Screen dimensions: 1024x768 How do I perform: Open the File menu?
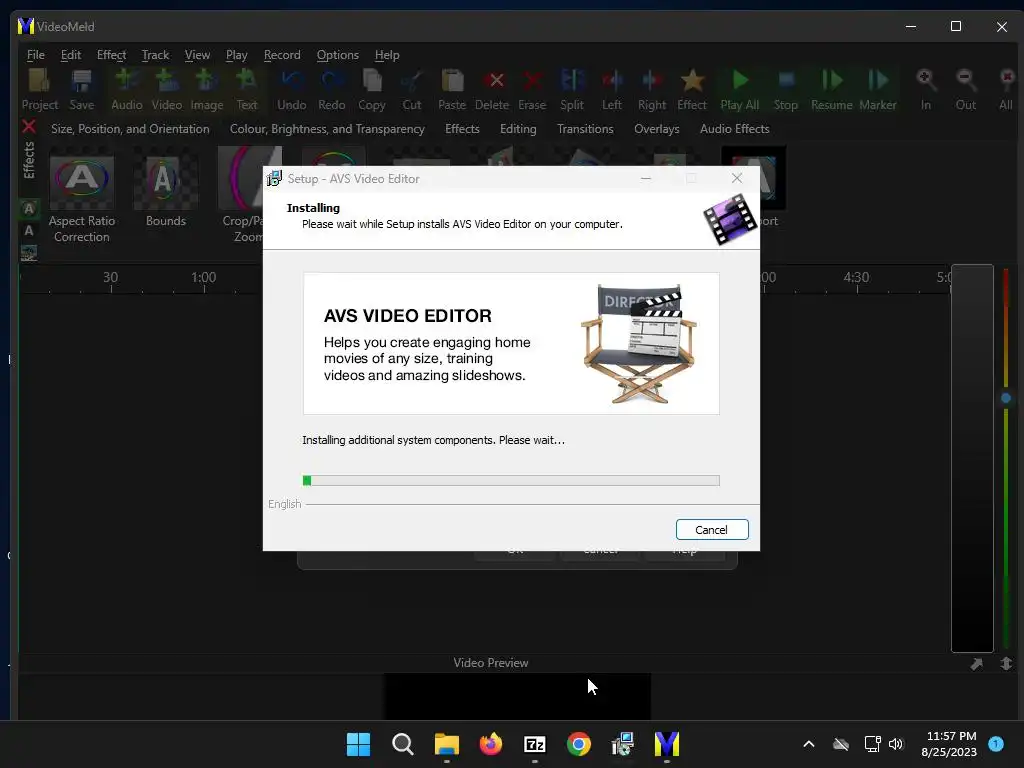tap(36, 55)
